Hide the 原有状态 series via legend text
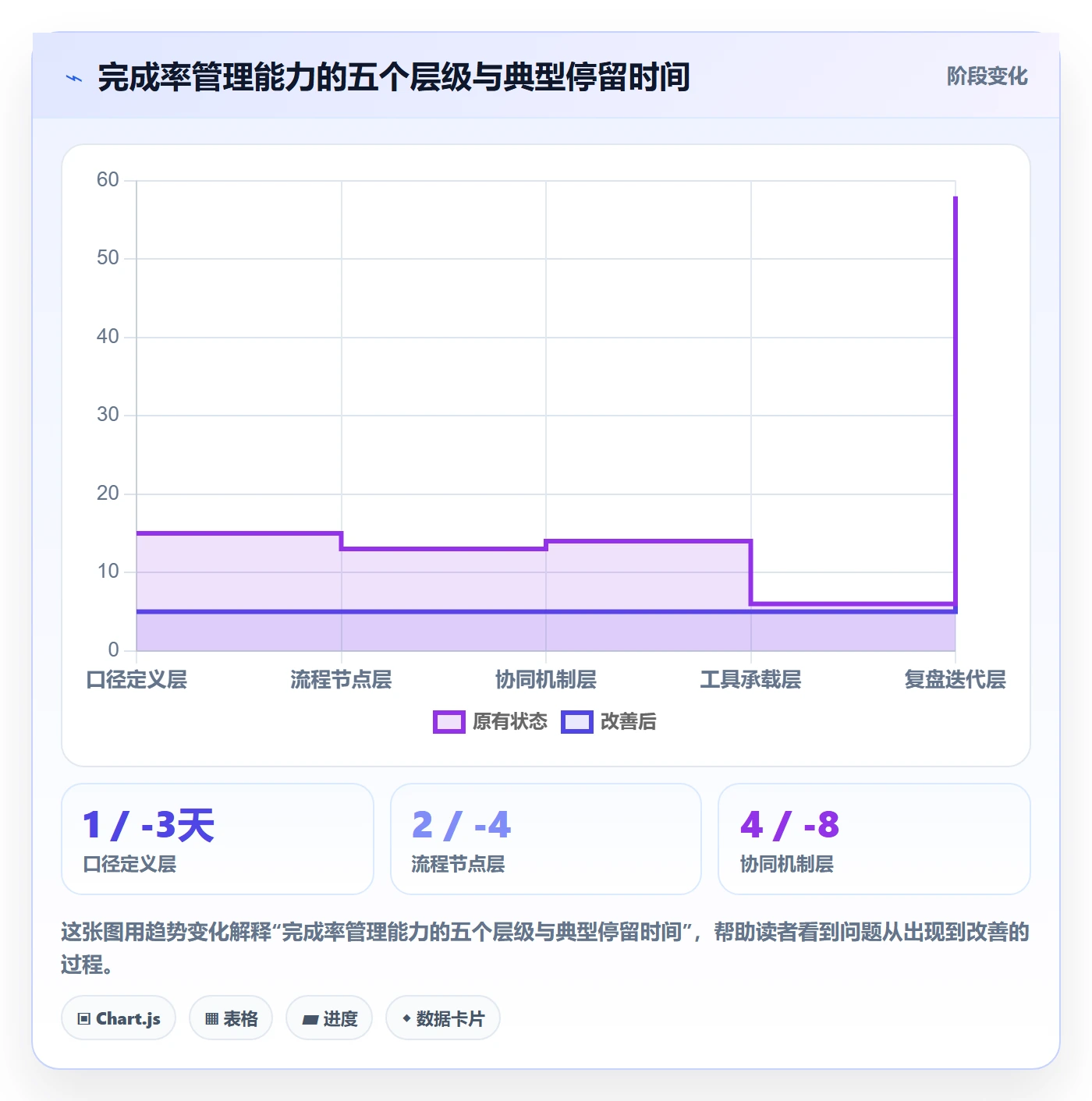The width and height of the screenshot is (1092, 1101). click(x=510, y=722)
